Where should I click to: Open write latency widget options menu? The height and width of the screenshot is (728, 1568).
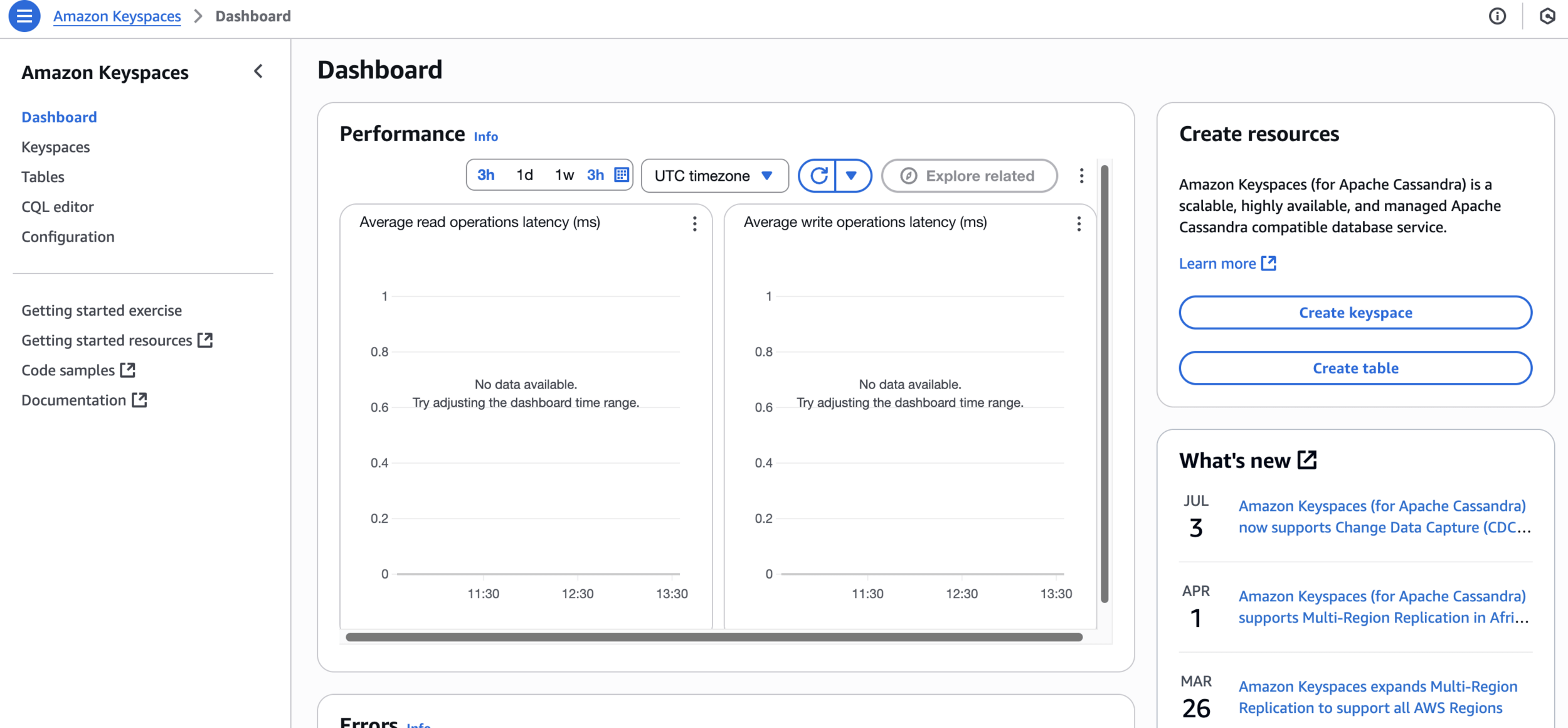click(x=1079, y=224)
